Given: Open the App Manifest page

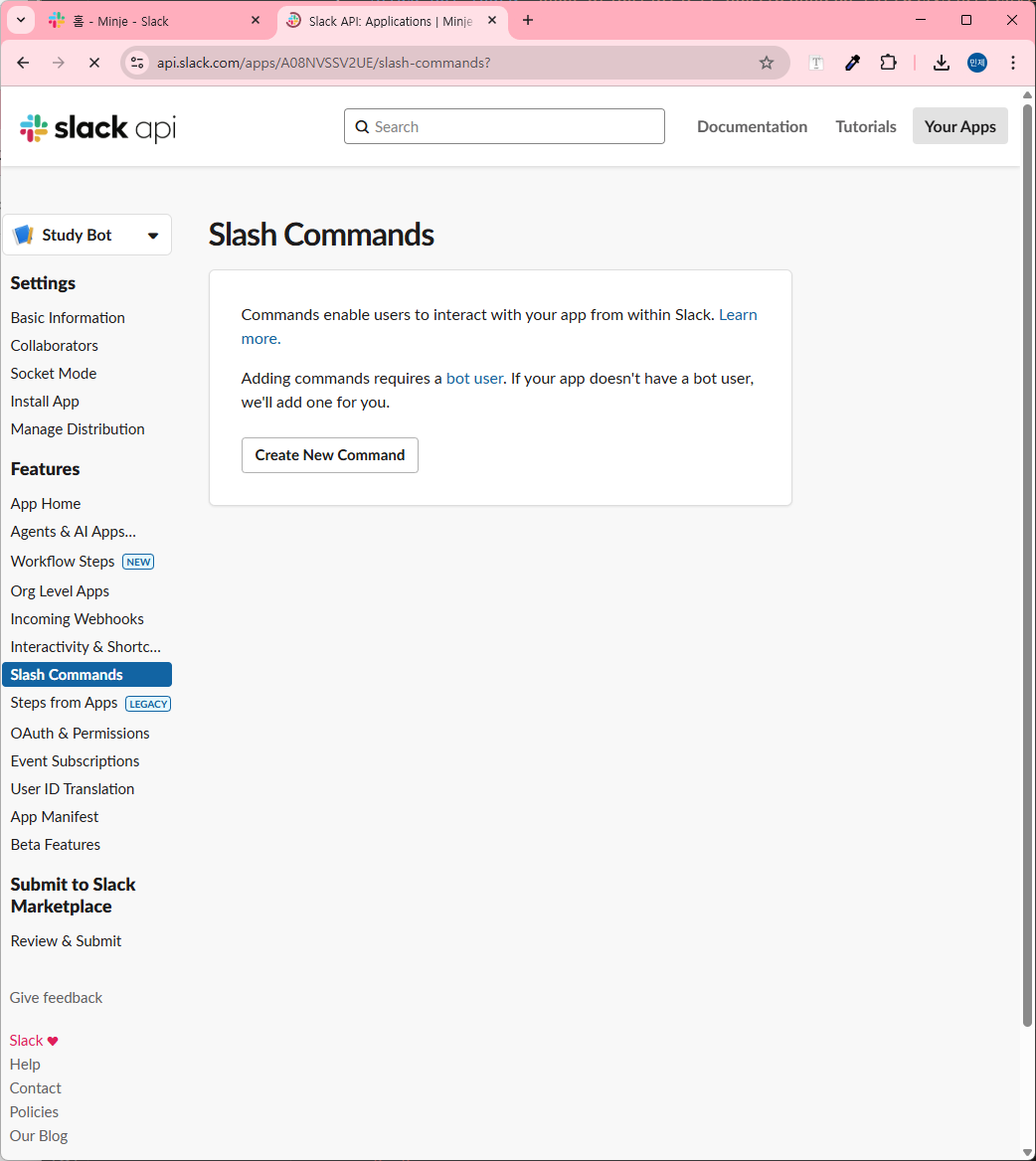Looking at the screenshot, I should [54, 817].
